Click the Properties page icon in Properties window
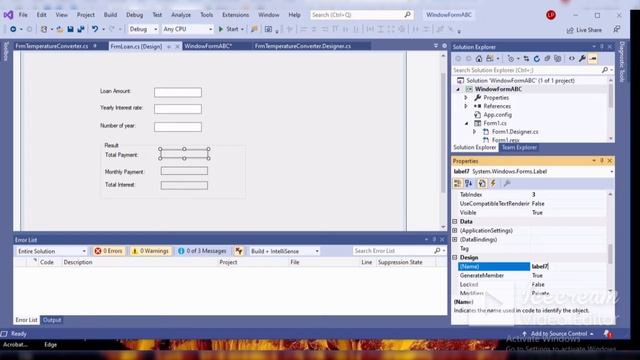 [482, 183]
